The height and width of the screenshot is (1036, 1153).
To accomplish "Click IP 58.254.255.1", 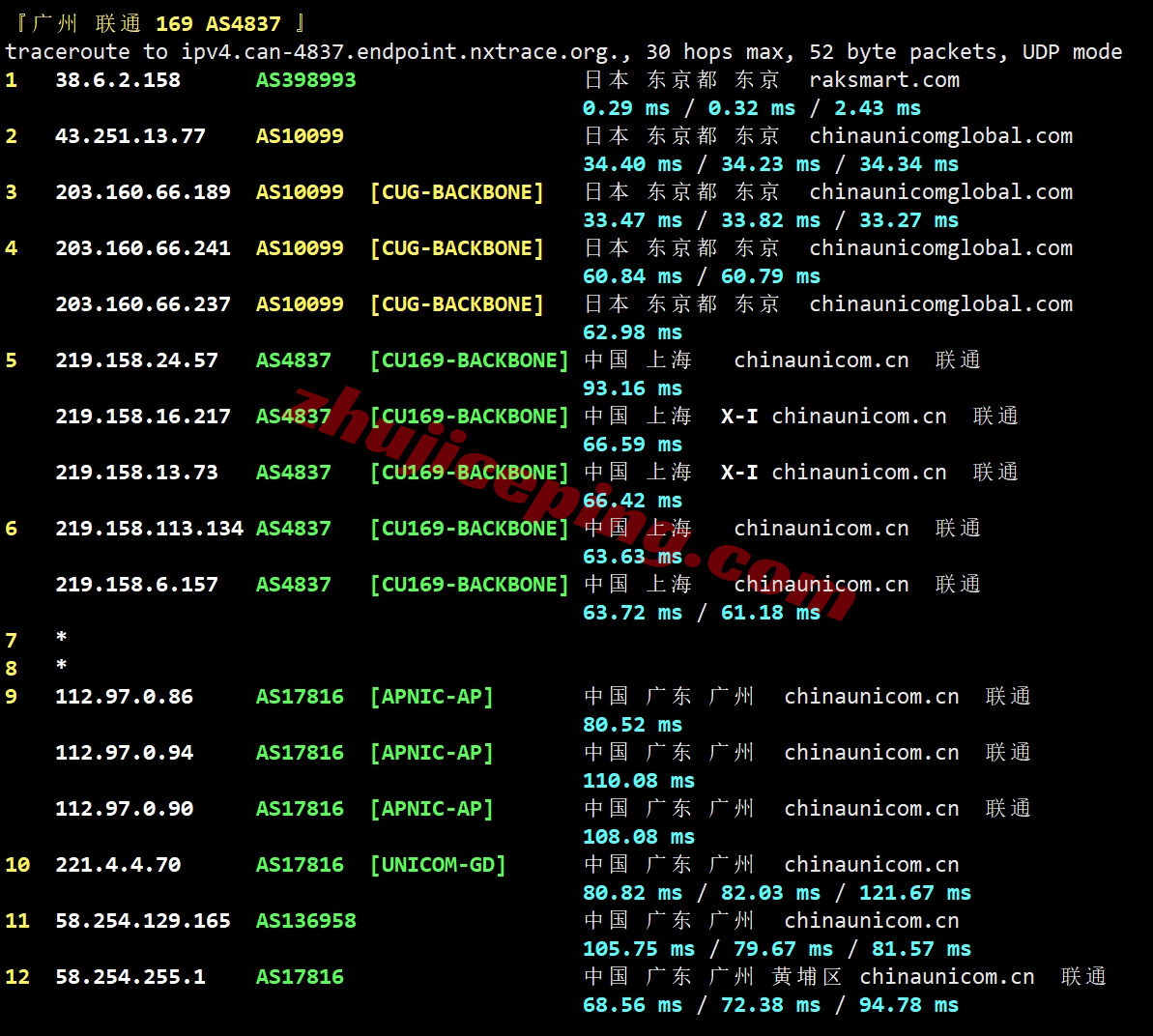I will 130,977.
